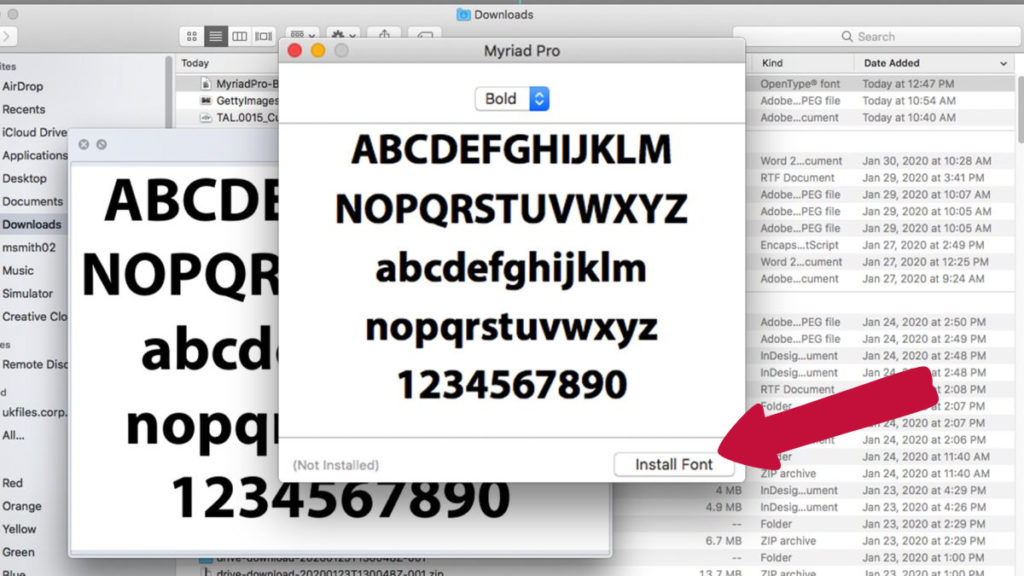The height and width of the screenshot is (576, 1024).
Task: Switch Finder to column view
Action: coord(240,37)
